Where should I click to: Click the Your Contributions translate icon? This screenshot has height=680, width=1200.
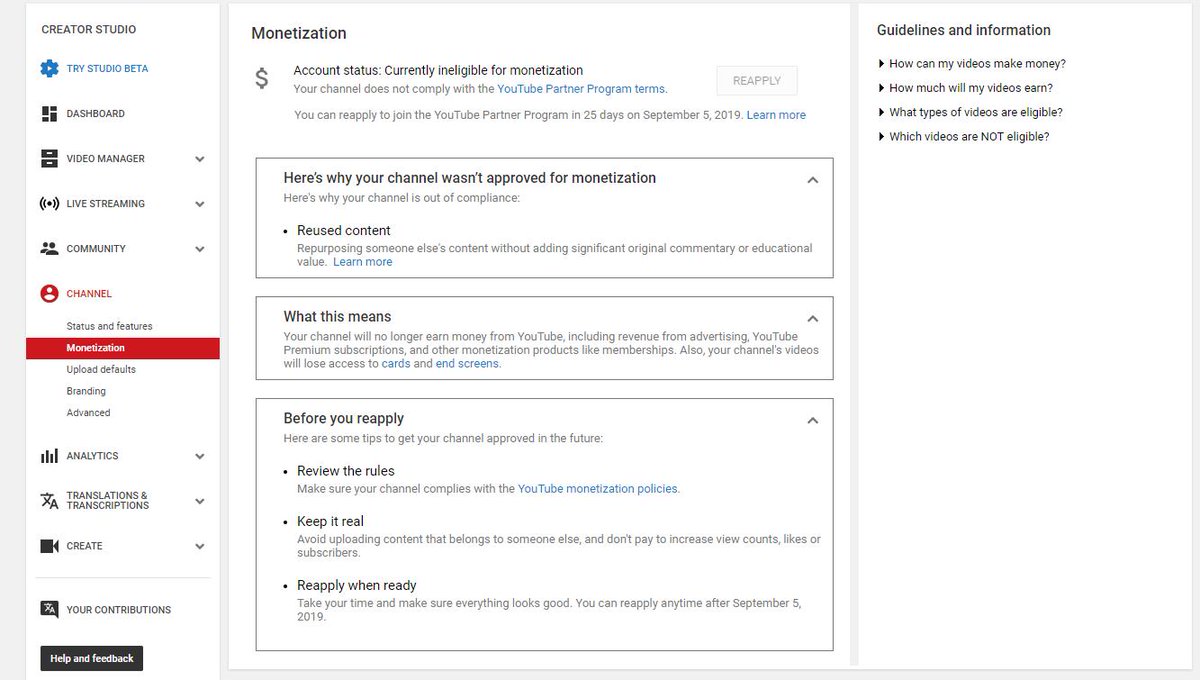49,609
